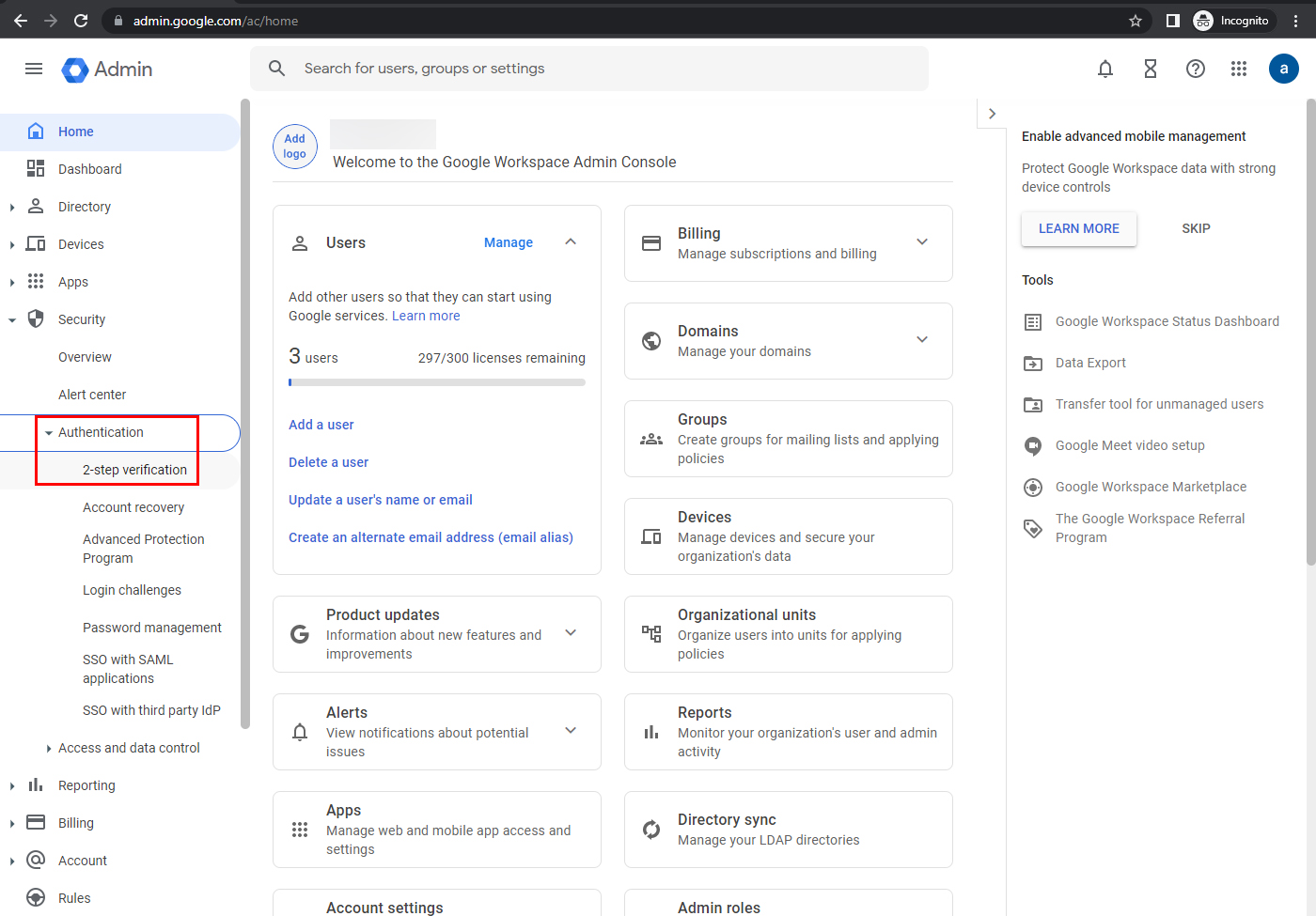
Task: Collapse the Users card chevron
Action: 571,242
